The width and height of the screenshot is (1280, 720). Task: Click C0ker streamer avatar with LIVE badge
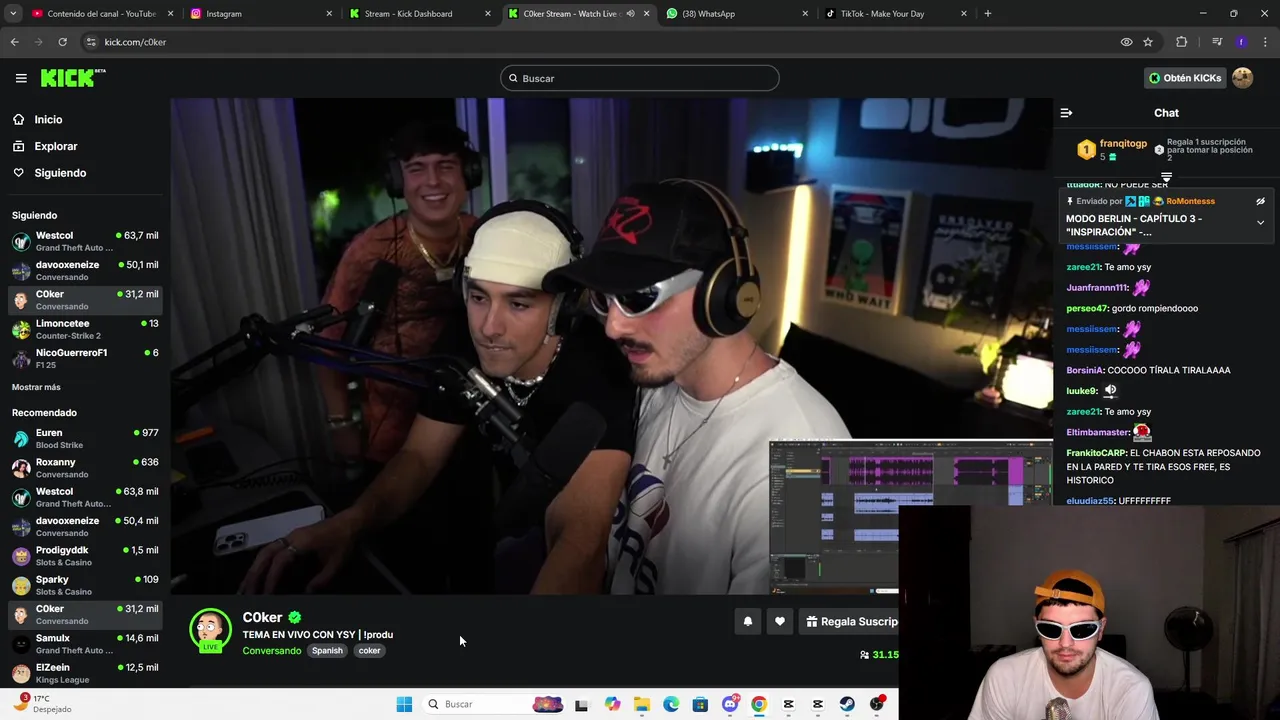pos(210,630)
